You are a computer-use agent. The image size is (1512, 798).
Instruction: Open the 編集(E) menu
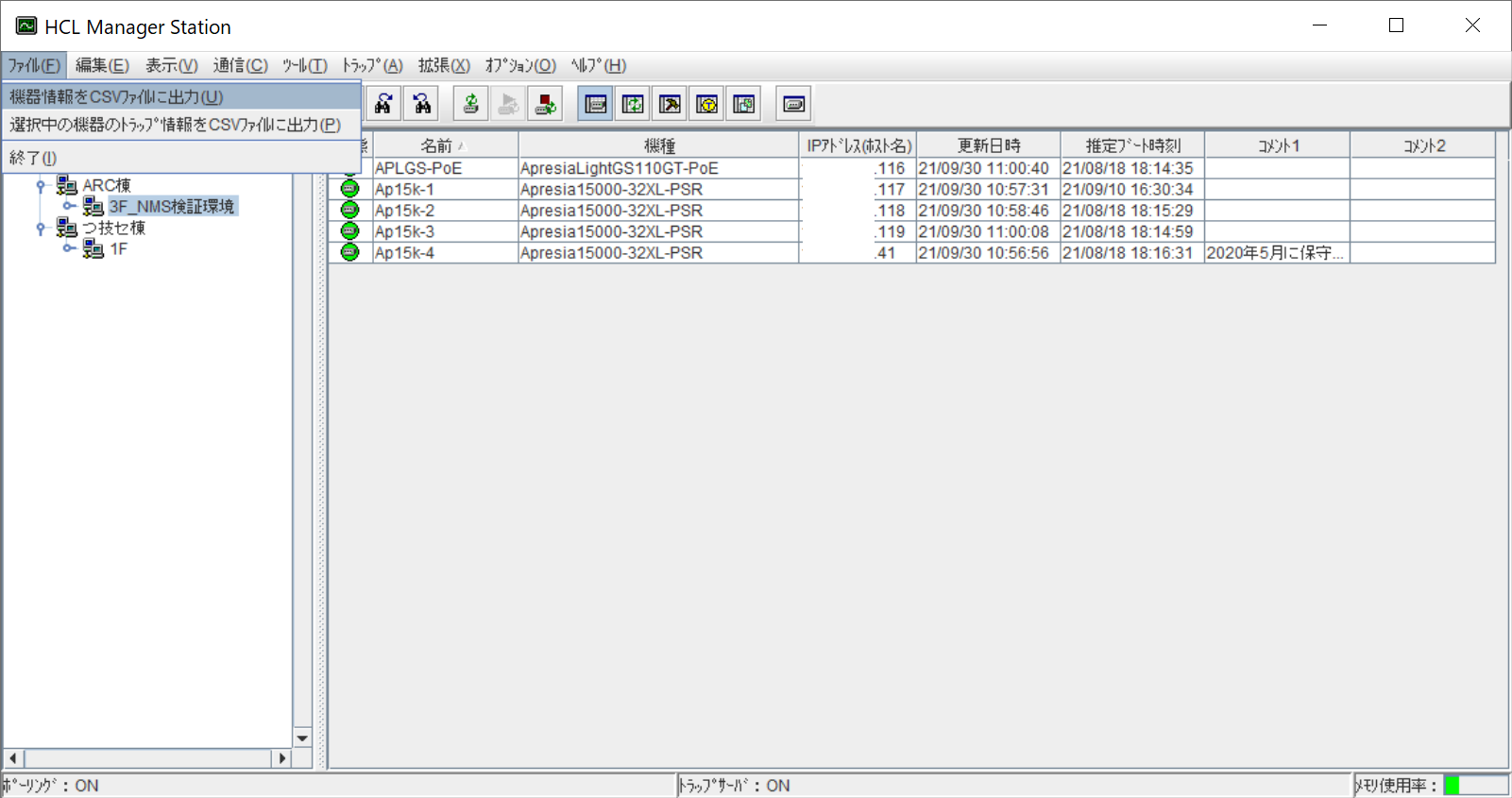(102, 65)
